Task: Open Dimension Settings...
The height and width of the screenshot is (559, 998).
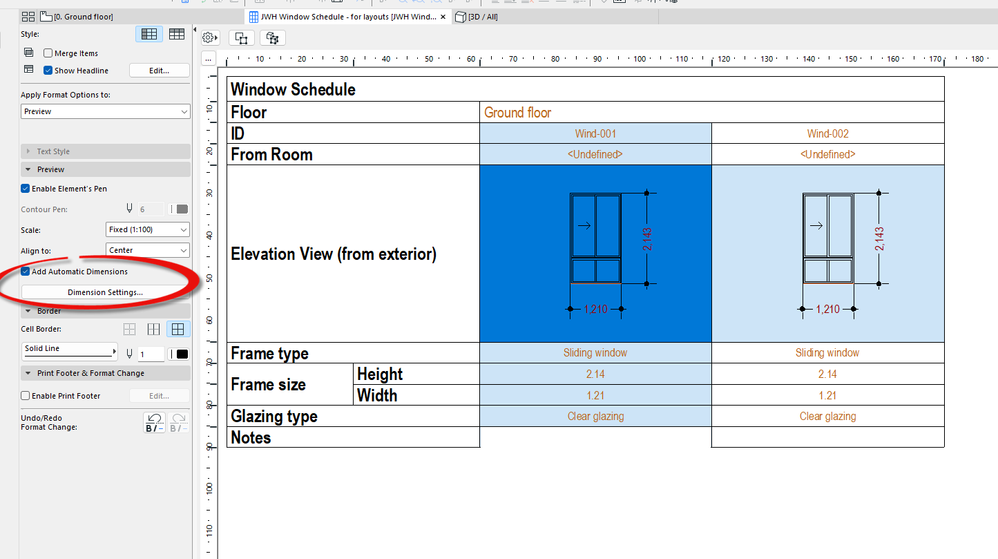Action: coord(105,292)
